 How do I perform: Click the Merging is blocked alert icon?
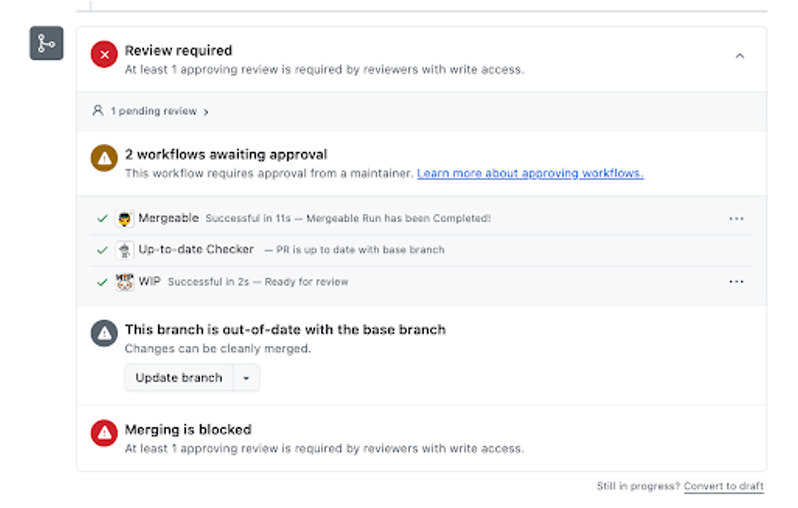tap(104, 433)
